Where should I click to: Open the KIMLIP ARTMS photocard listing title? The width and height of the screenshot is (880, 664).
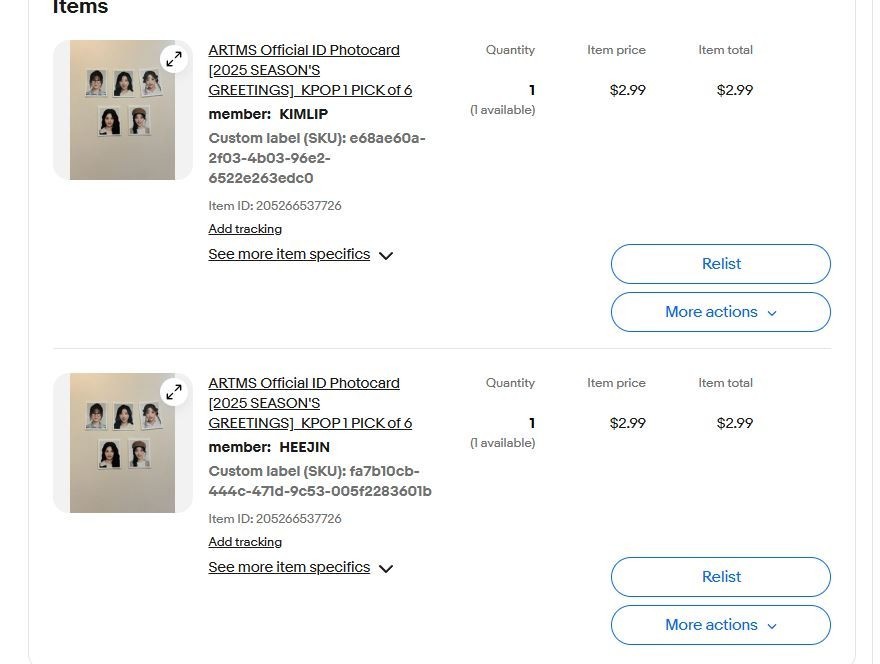point(304,70)
